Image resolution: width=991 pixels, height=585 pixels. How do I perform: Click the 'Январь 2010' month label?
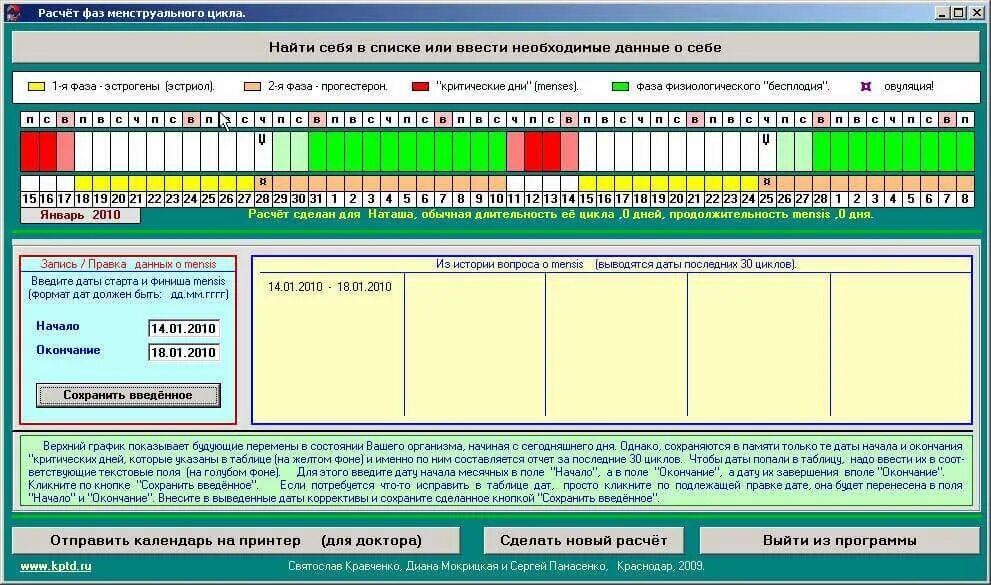pos(80,215)
